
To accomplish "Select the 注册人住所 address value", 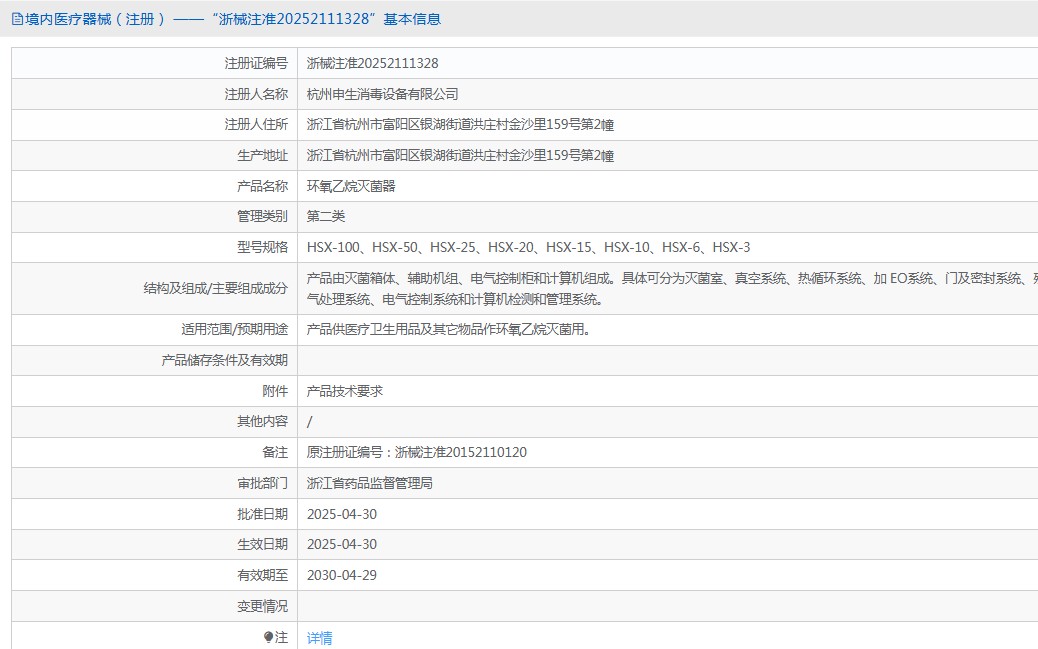I will pyautogui.click(x=460, y=125).
